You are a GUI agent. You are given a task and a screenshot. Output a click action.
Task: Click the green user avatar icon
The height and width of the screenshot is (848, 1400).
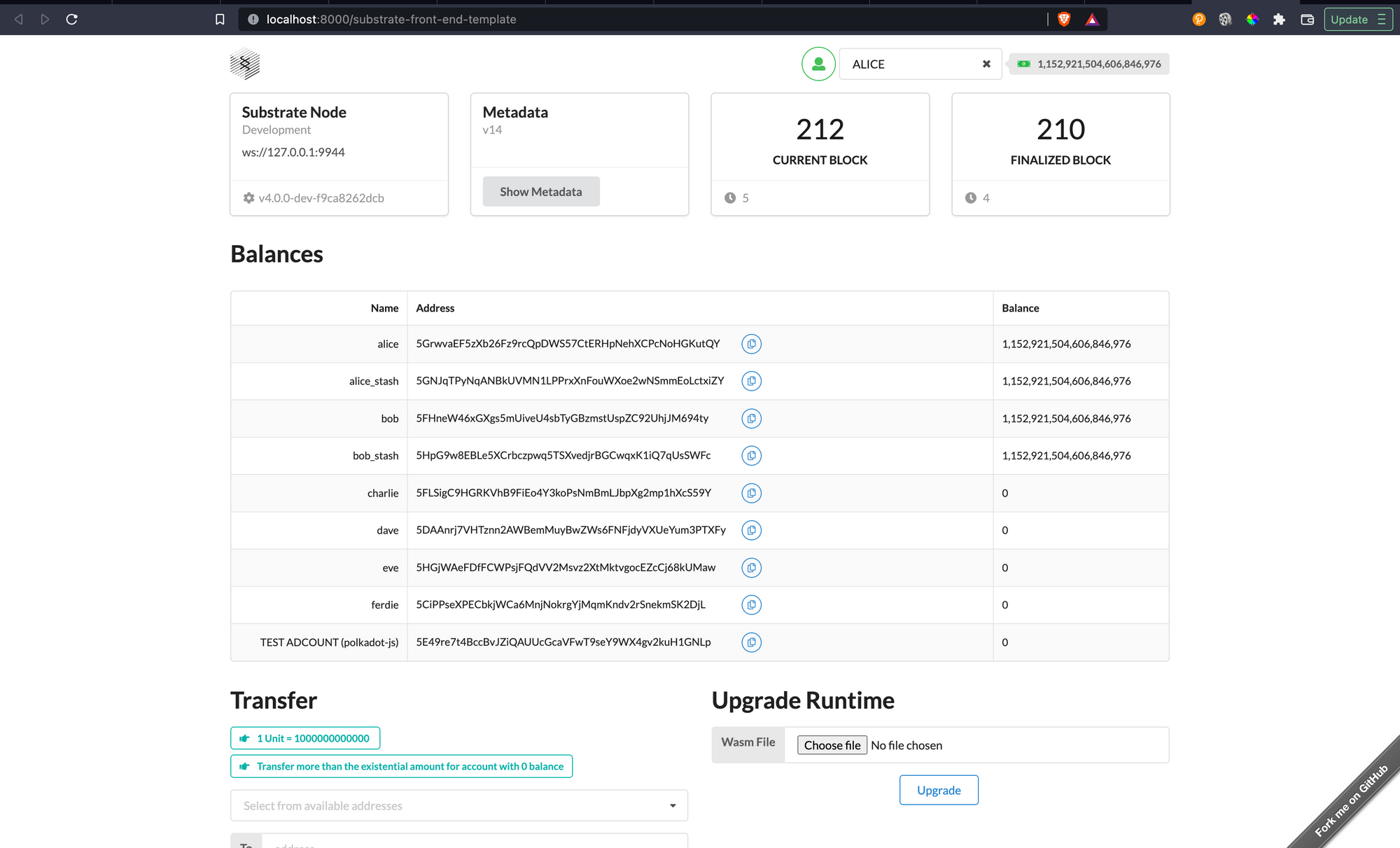click(x=818, y=64)
